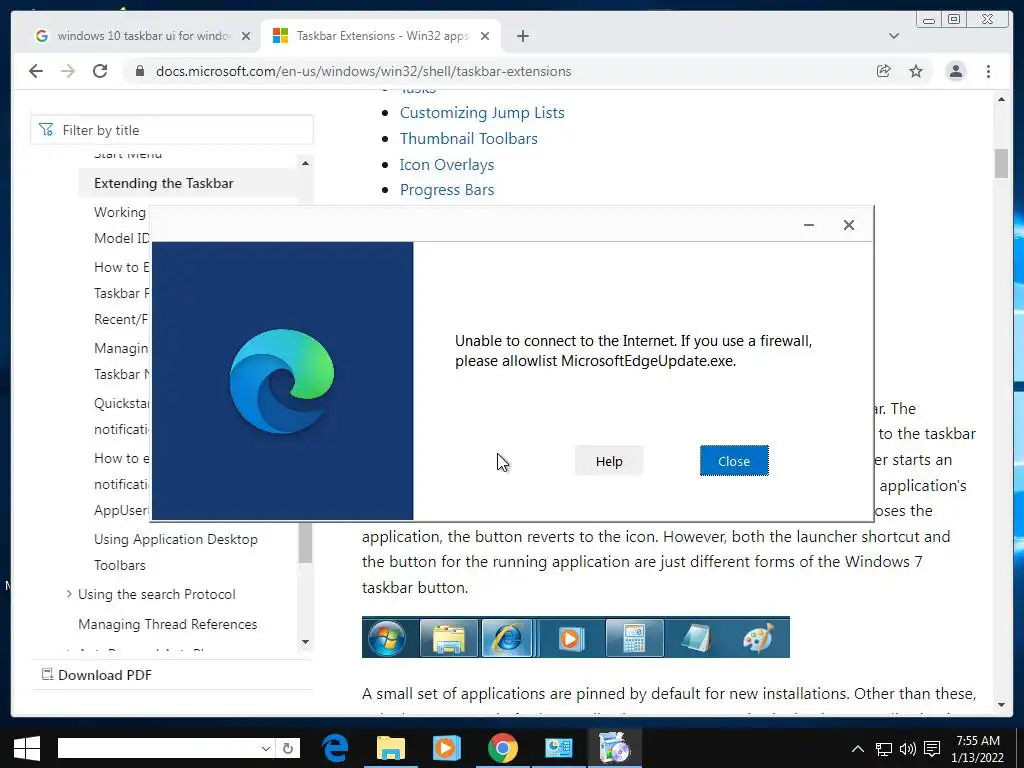Screen dimensions: 1024x768
Task: Select Extending the Taskbar in the sidebar
Action: click(x=163, y=184)
